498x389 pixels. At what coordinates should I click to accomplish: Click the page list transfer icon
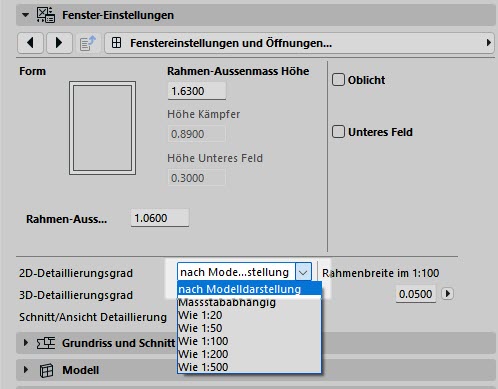coord(88,43)
